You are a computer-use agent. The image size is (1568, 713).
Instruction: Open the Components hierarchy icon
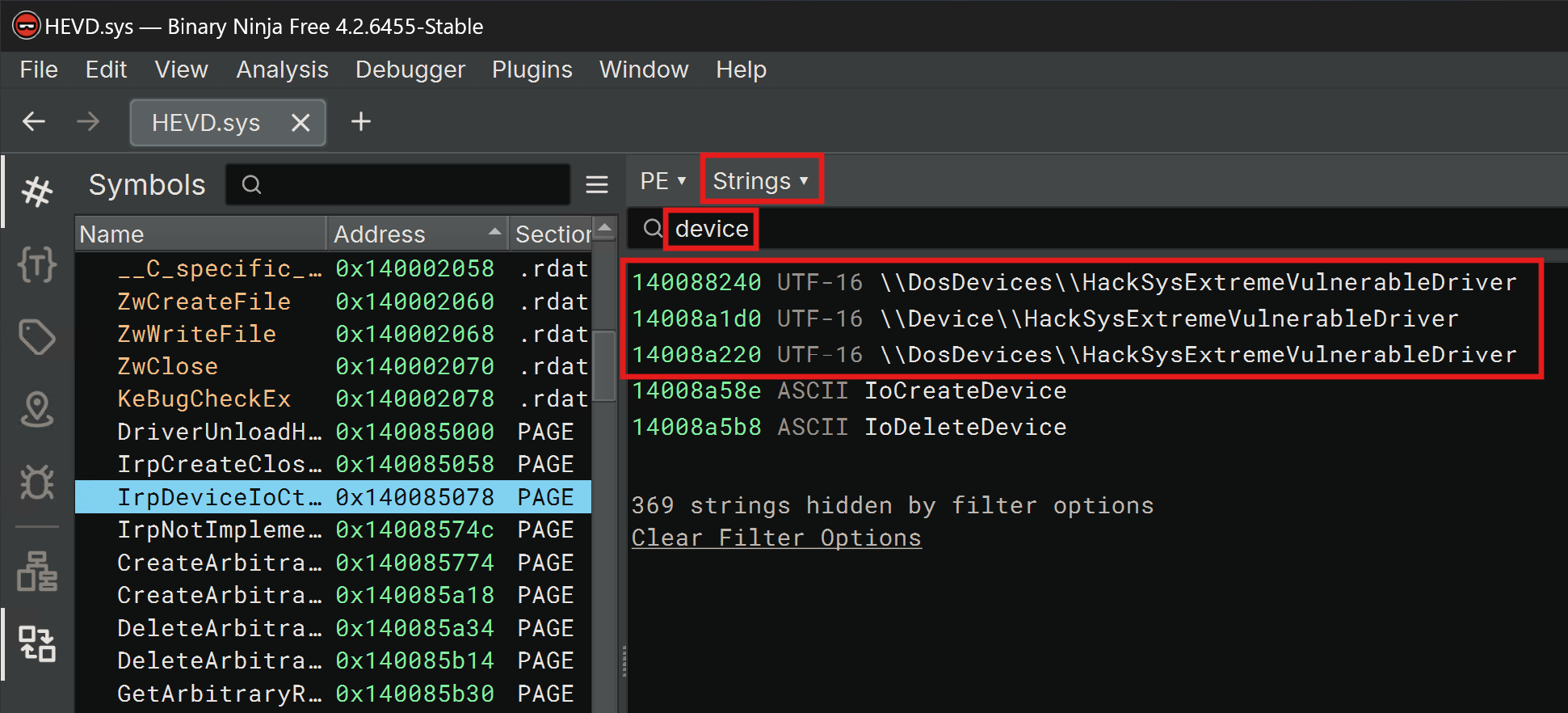pos(37,572)
